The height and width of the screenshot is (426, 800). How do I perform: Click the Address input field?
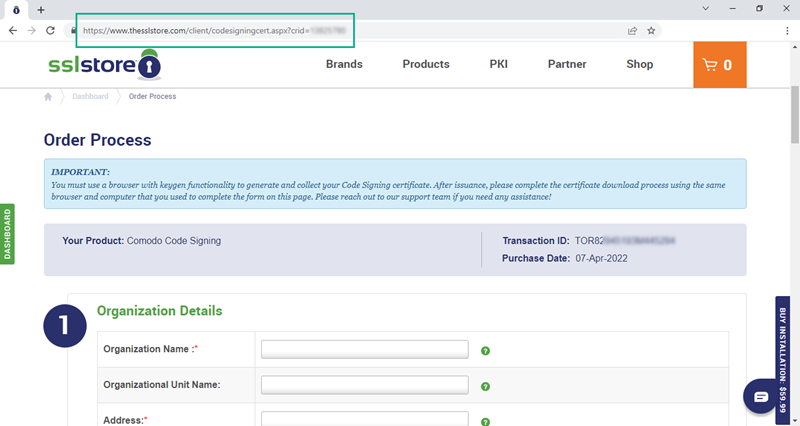[x=365, y=419]
